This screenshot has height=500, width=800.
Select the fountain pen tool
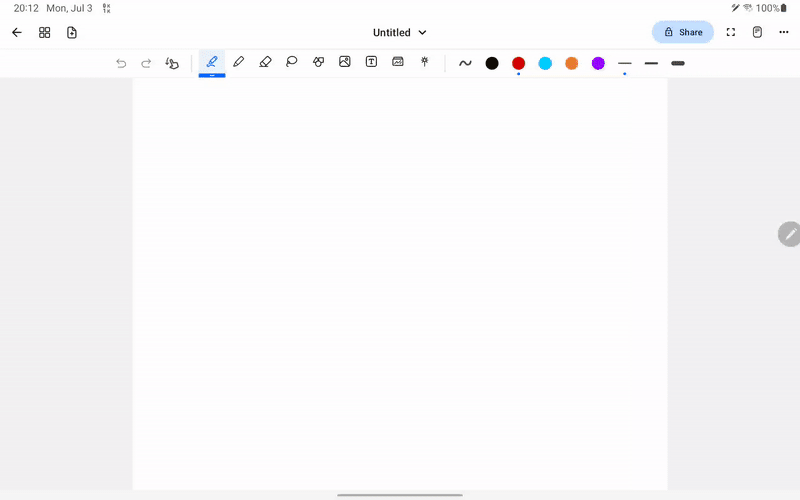pos(212,62)
